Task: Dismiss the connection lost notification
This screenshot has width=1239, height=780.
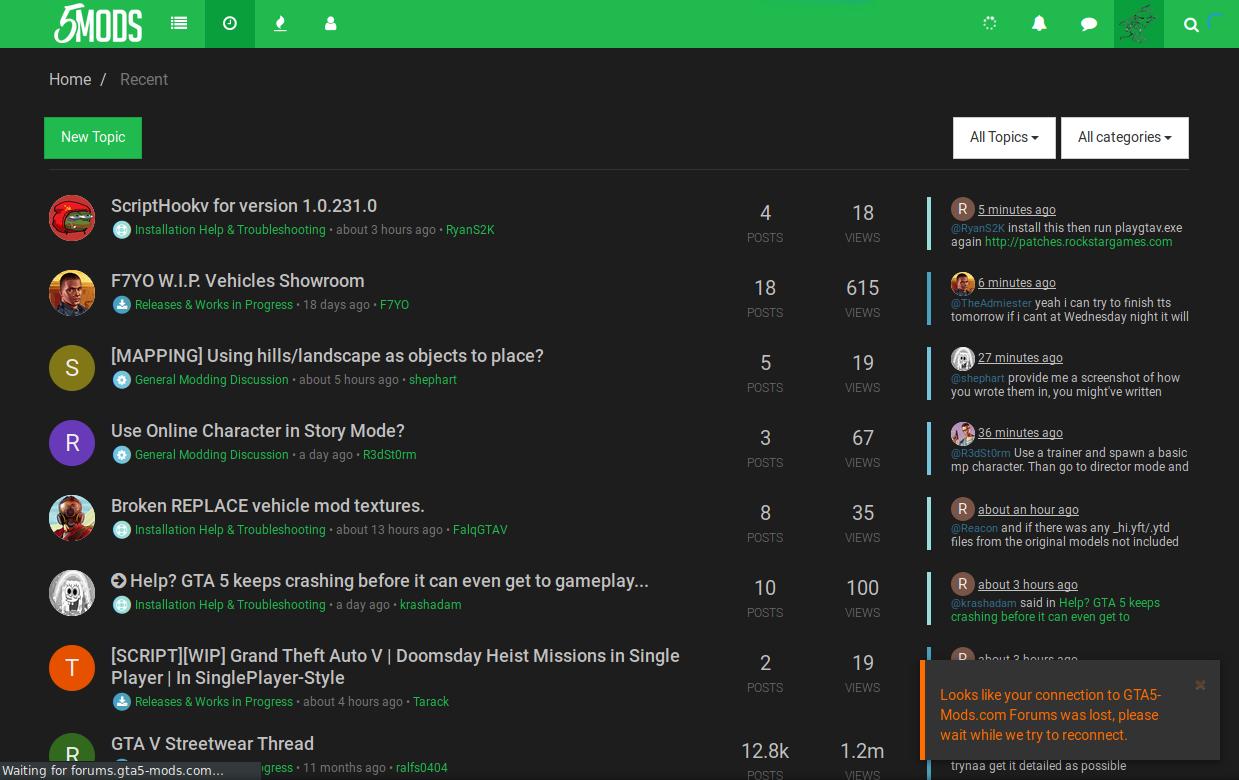Action: click(1200, 685)
